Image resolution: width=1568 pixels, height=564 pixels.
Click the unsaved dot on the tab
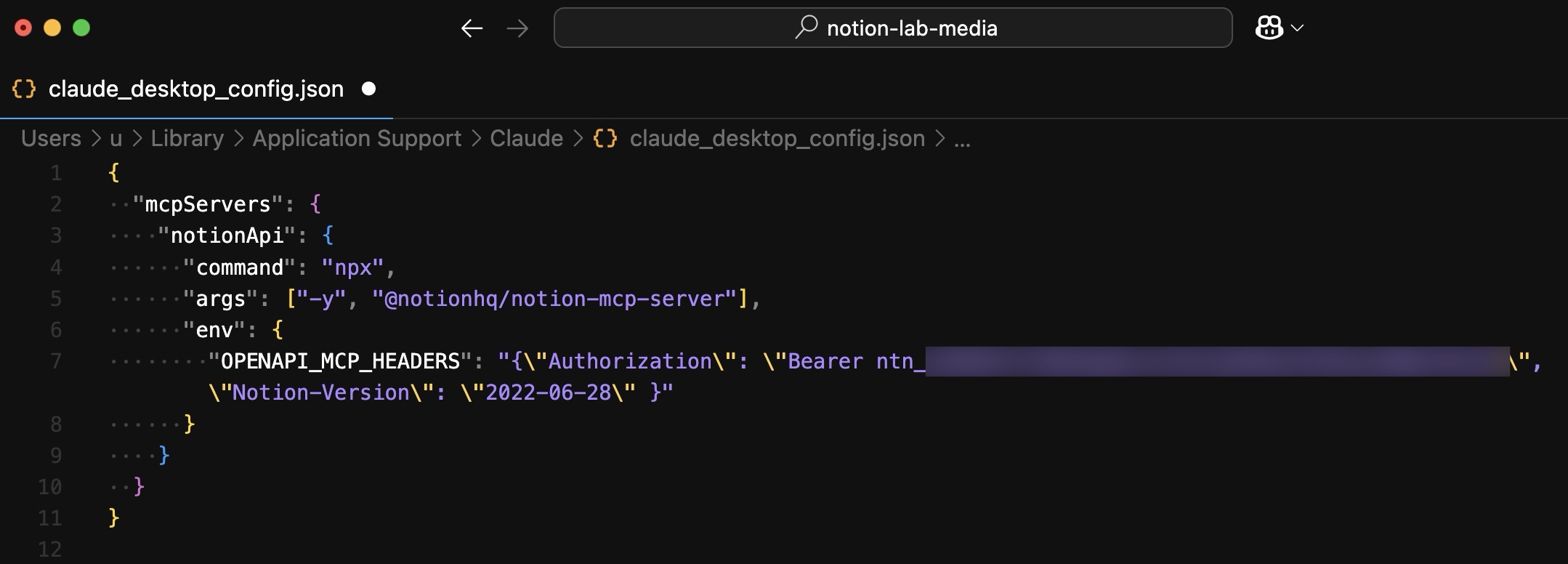pos(369,89)
